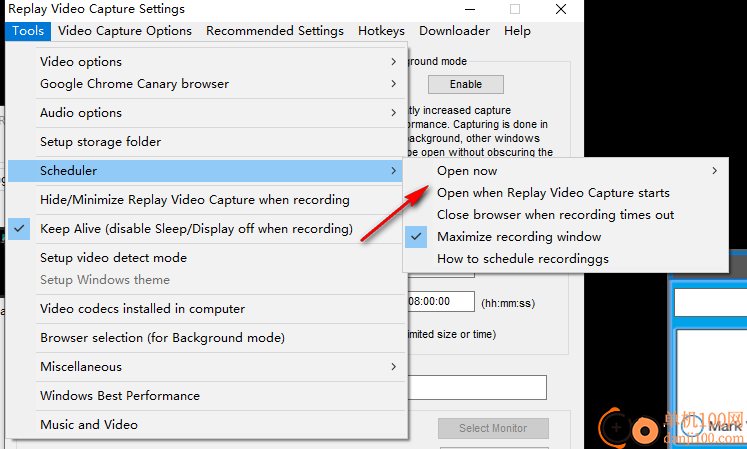Image resolution: width=747 pixels, height=449 pixels.
Task: Choose Setup storage folder
Action: [x=206, y=142]
